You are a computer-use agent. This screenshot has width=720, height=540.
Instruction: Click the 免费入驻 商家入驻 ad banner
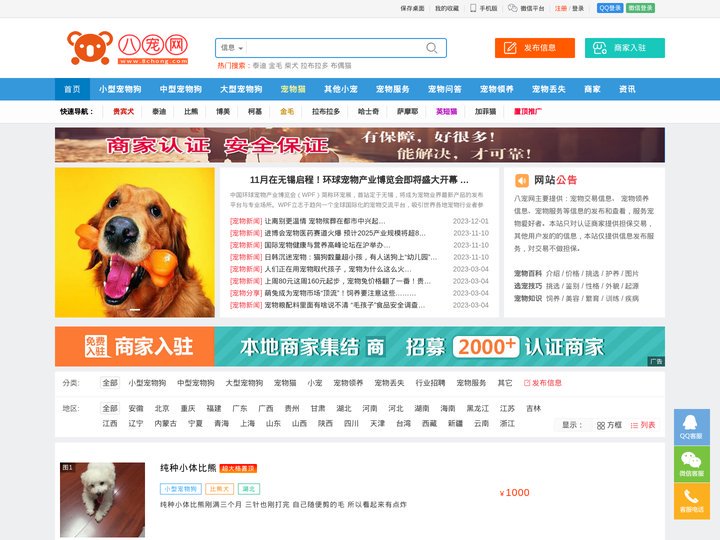[x=360, y=346]
